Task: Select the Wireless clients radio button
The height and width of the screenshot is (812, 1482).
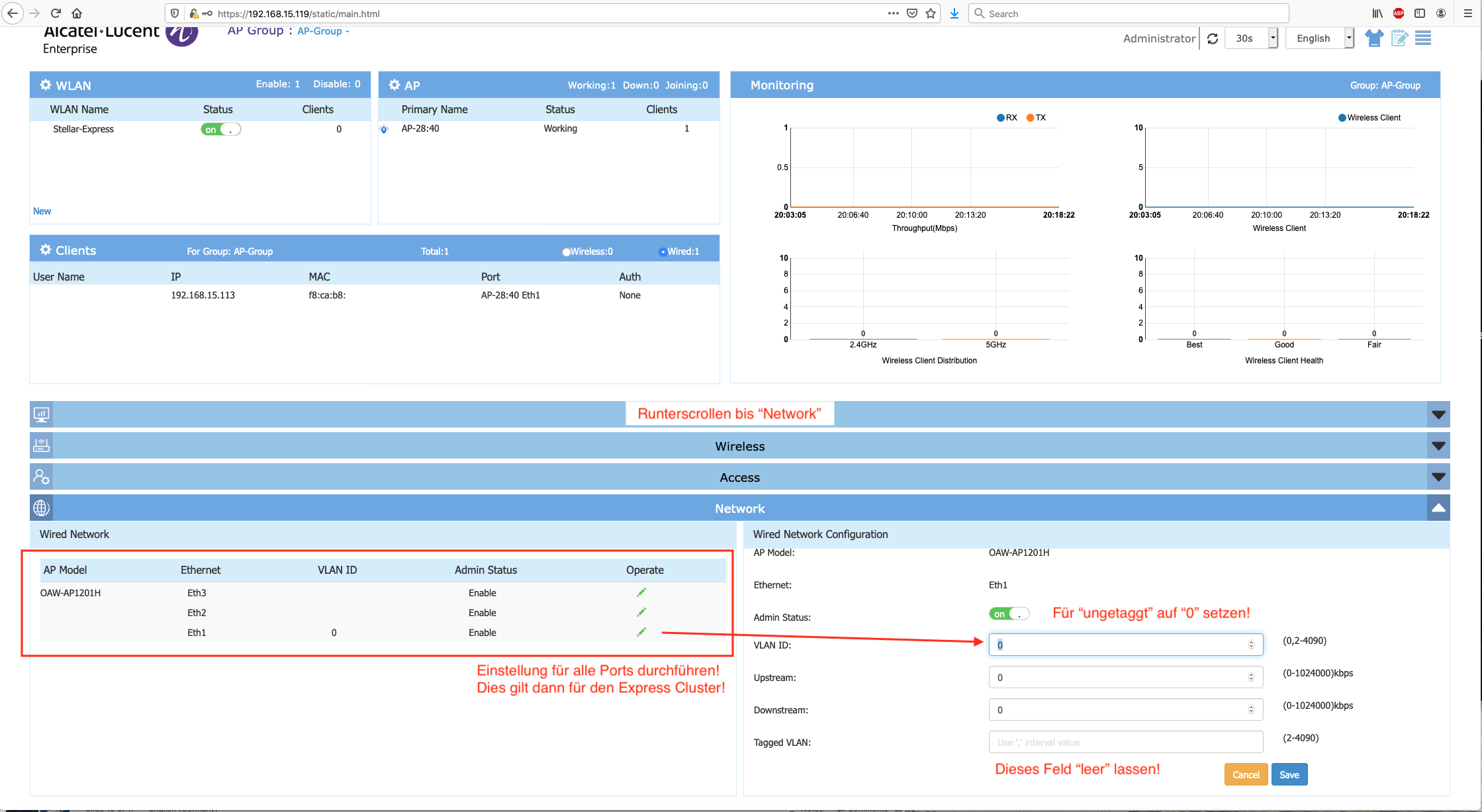Action: 567,251
